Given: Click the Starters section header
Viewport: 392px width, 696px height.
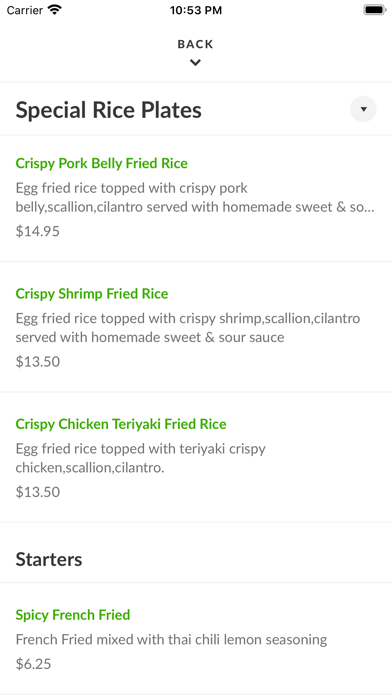Looking at the screenshot, I should [x=49, y=559].
